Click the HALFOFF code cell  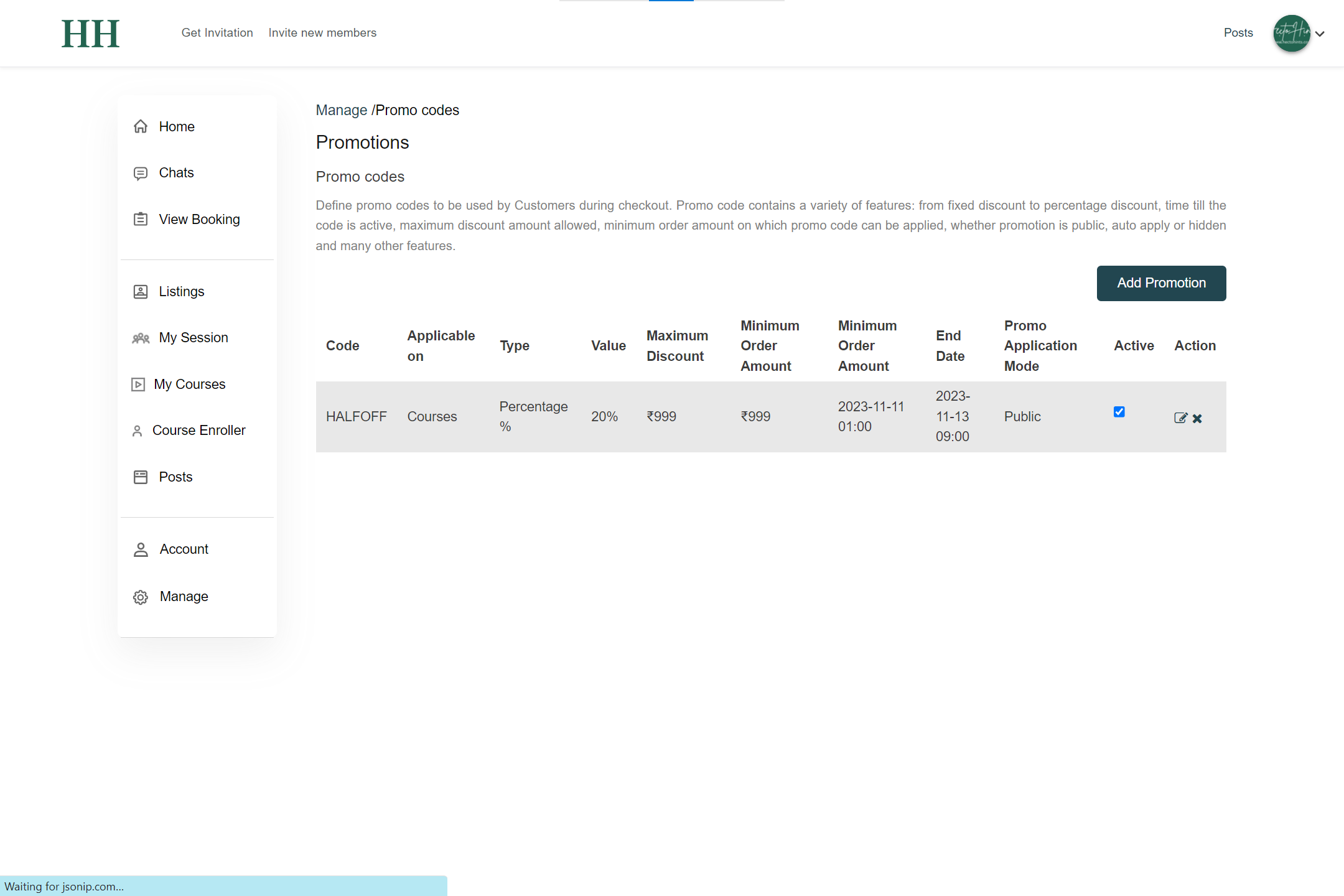[357, 416]
